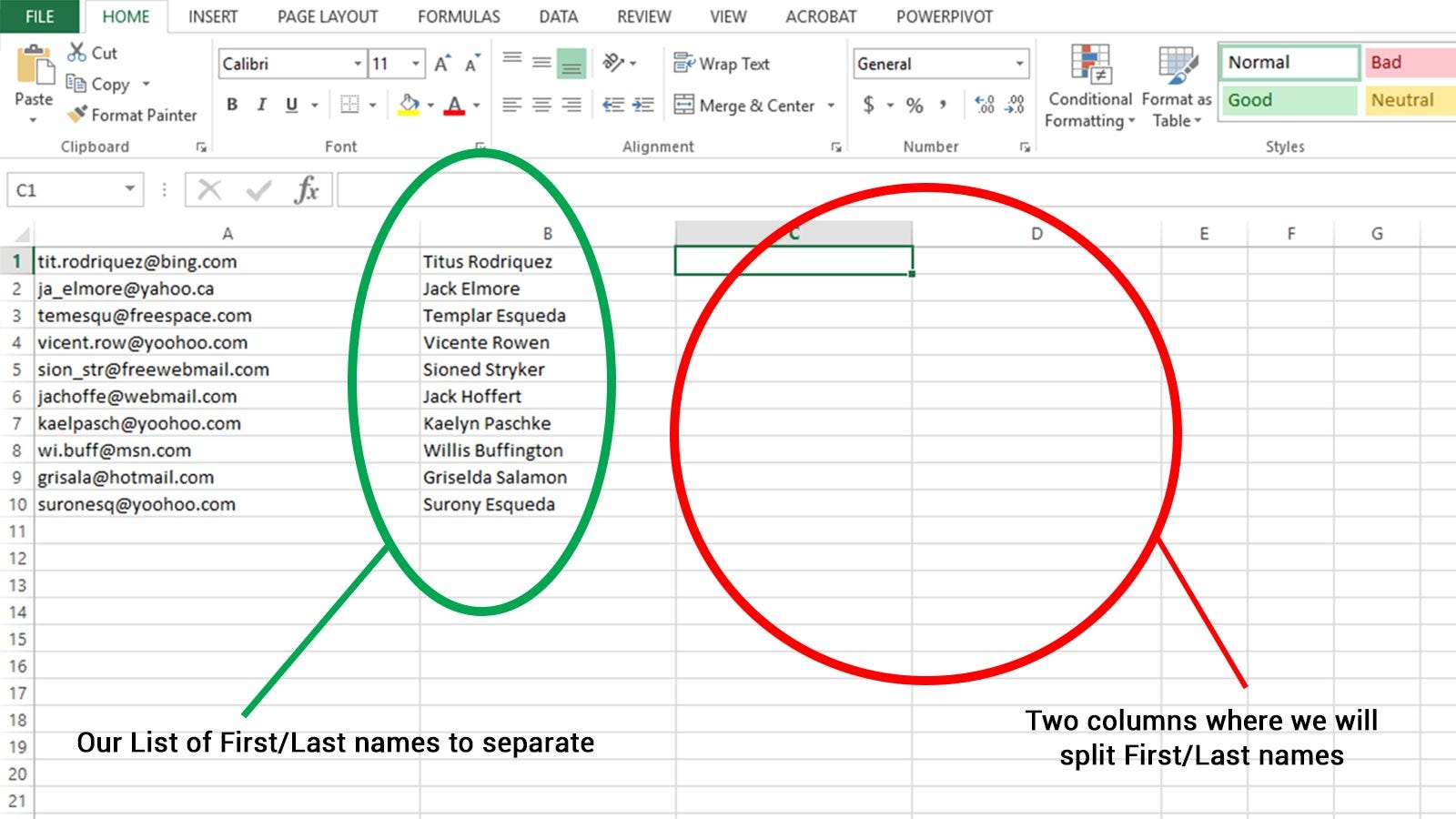Increase font size with large A
Screen dimensions: 1456x819
(x=442, y=64)
